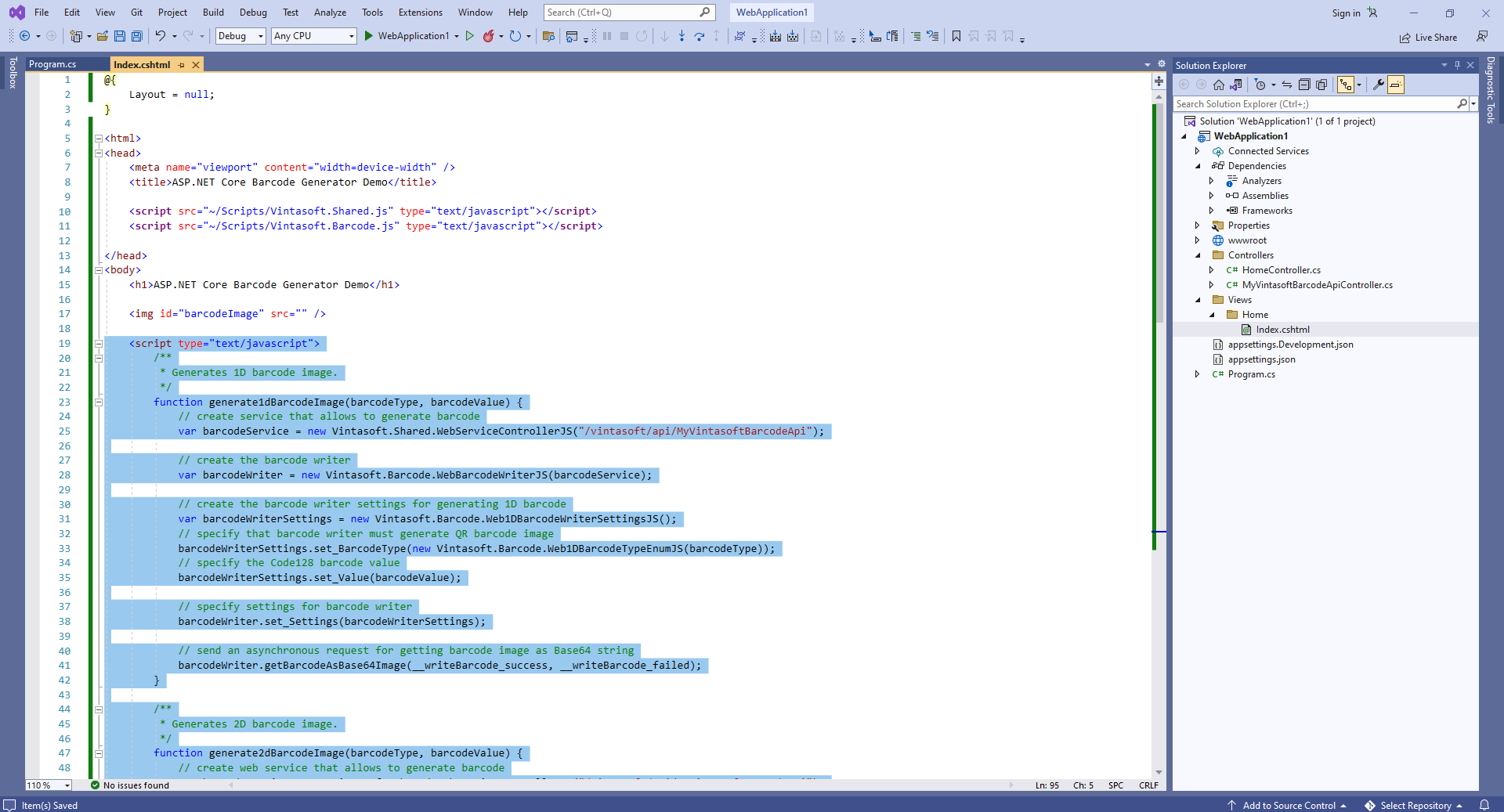Toggle pin on the Index.cshtml tab
The image size is (1504, 812).
(182, 65)
